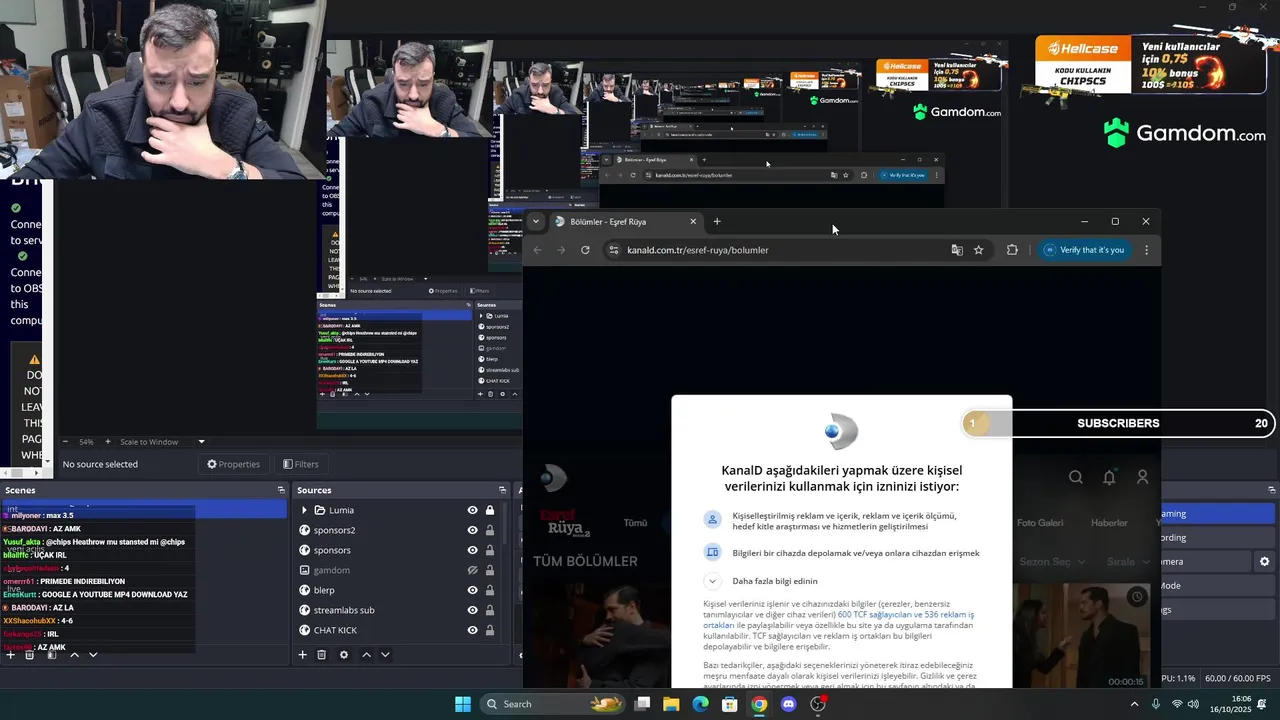This screenshot has width=1280, height=720.
Task: Toggle visibility of Lumia source
Action: (x=472, y=510)
